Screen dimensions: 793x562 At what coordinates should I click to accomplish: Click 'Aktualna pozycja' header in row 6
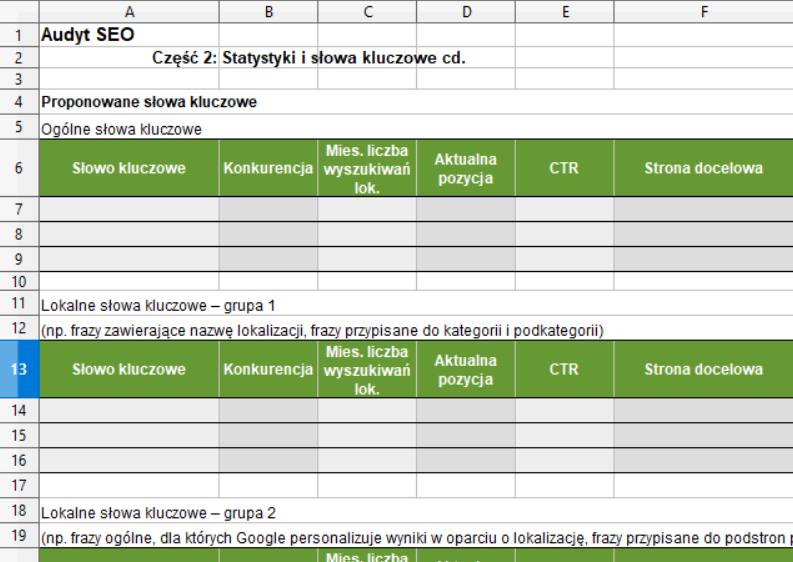tap(465, 168)
